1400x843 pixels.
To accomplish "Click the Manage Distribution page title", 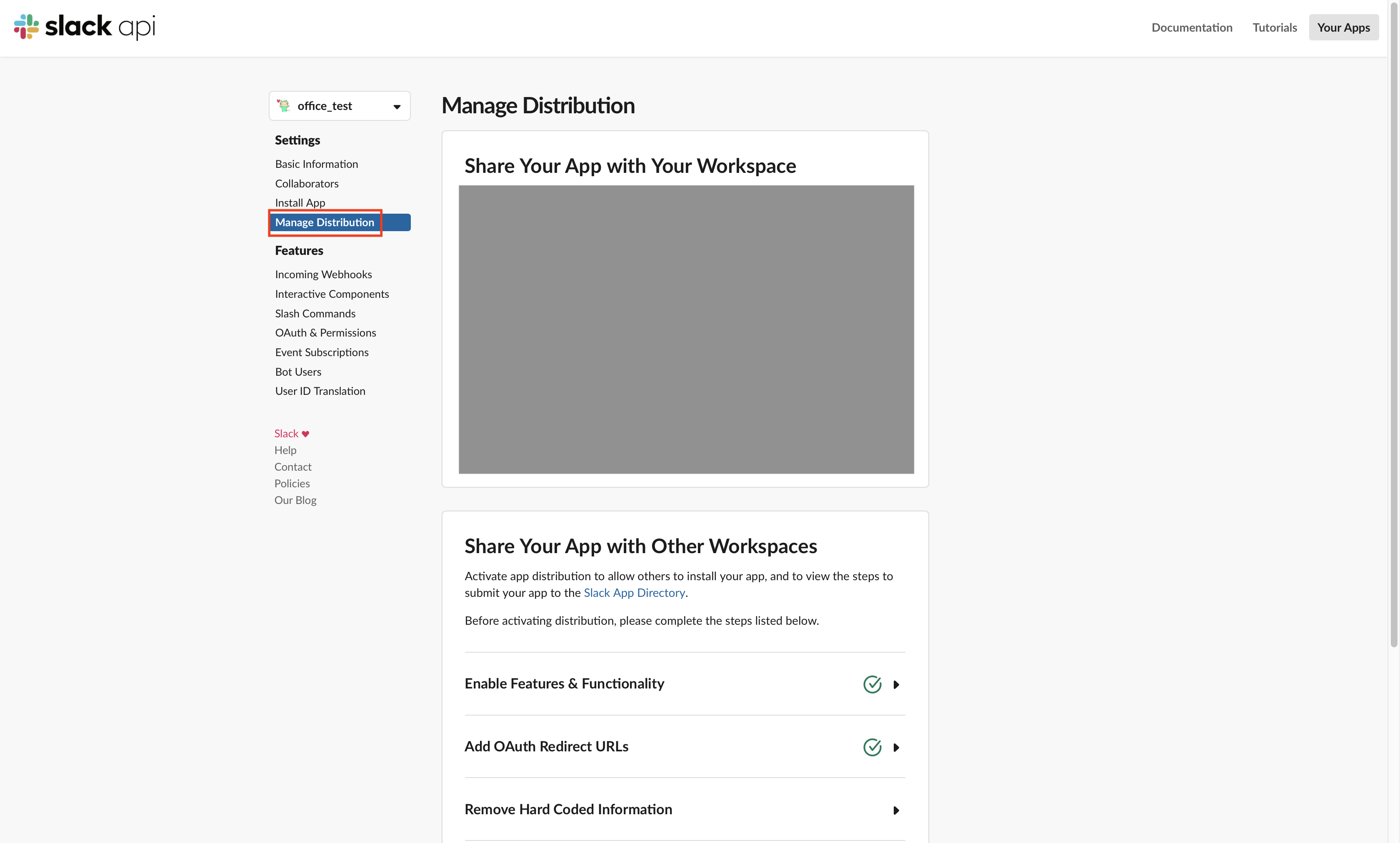I will click(538, 106).
